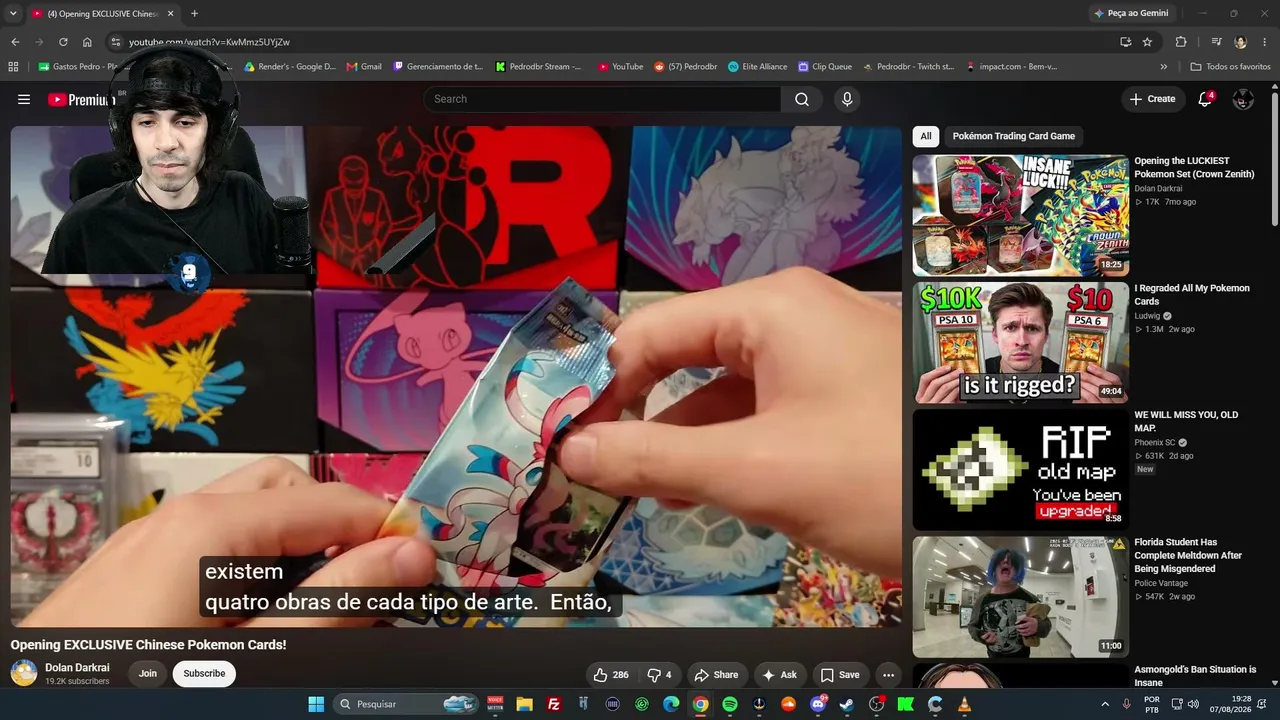The image size is (1280, 720).
Task: Click the Create button
Action: (1152, 99)
